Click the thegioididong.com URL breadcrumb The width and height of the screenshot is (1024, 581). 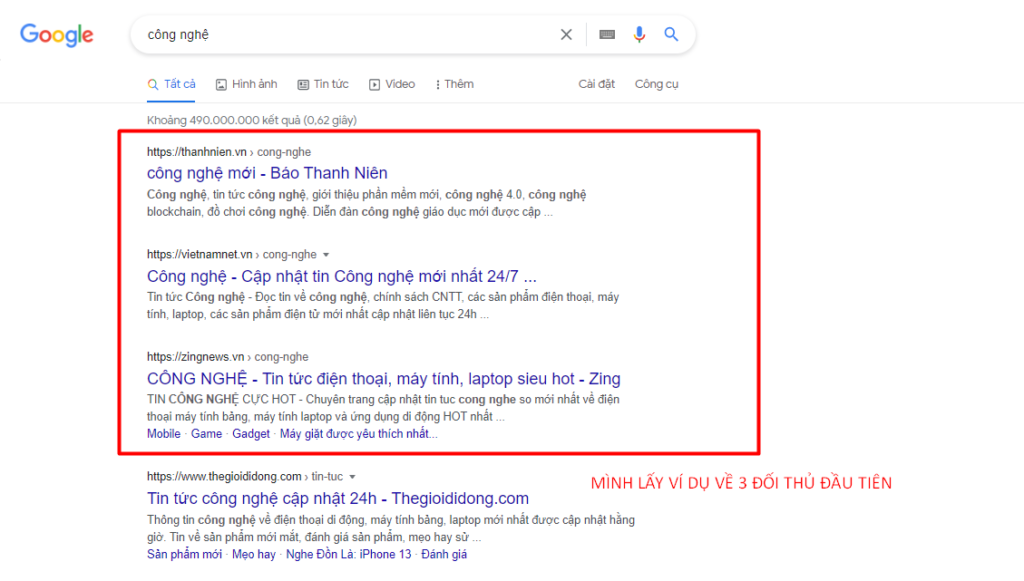coord(245,477)
